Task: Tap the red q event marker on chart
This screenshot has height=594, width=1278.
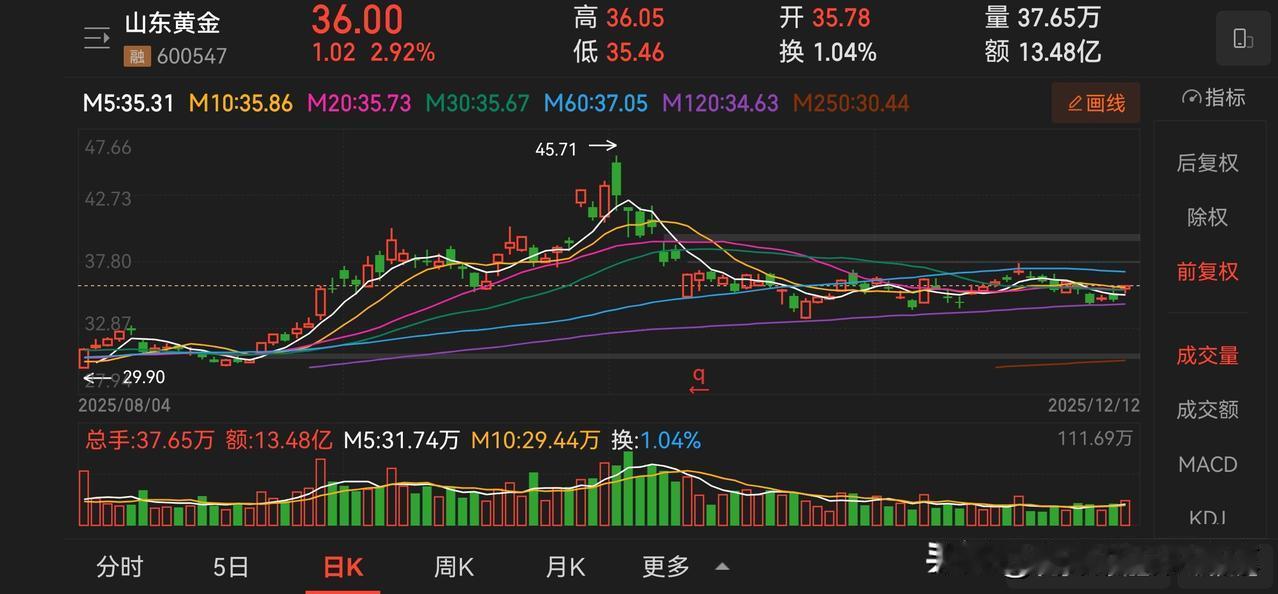Action: (x=699, y=379)
